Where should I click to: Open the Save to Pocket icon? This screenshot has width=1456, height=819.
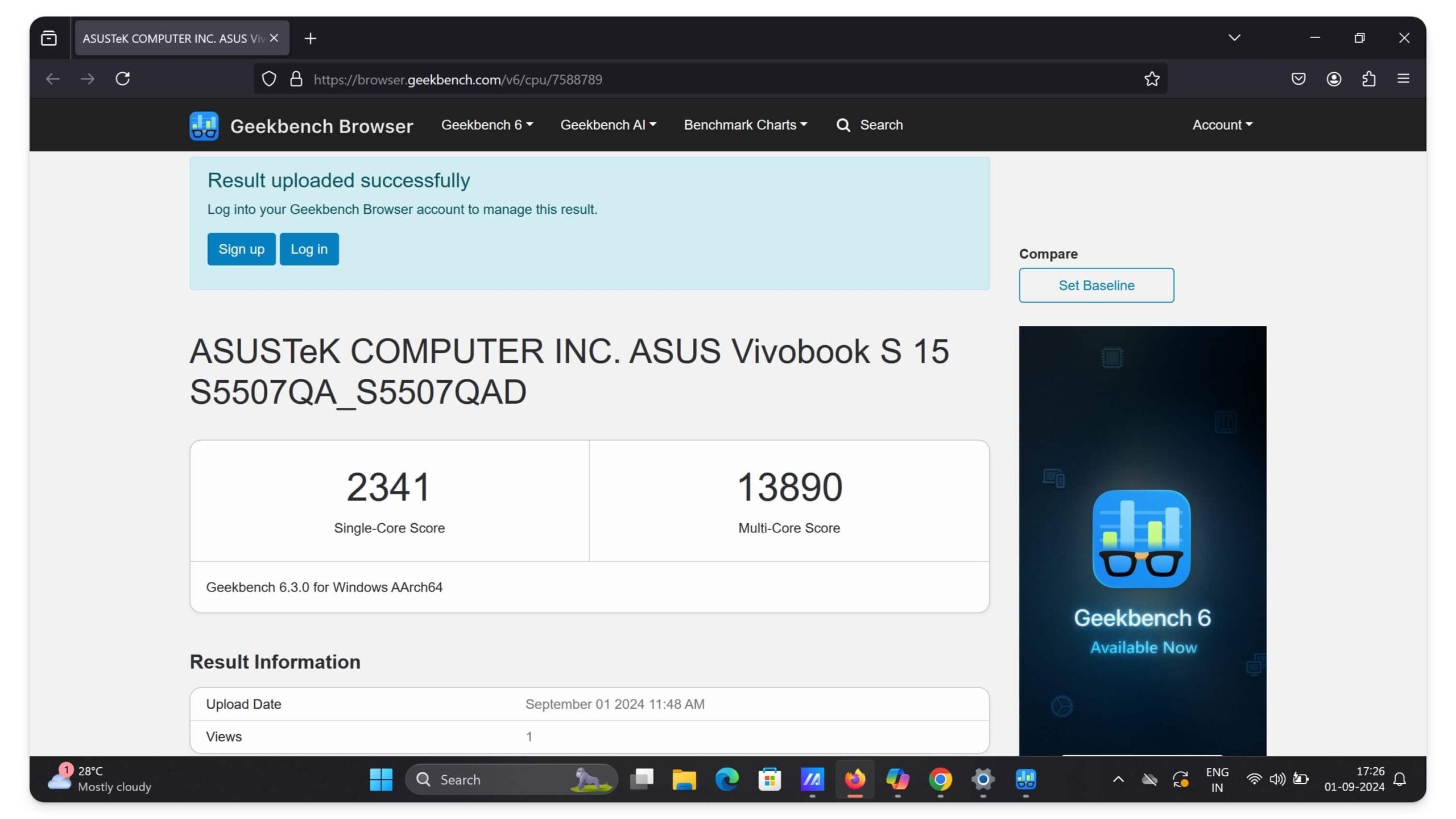coord(1298,78)
